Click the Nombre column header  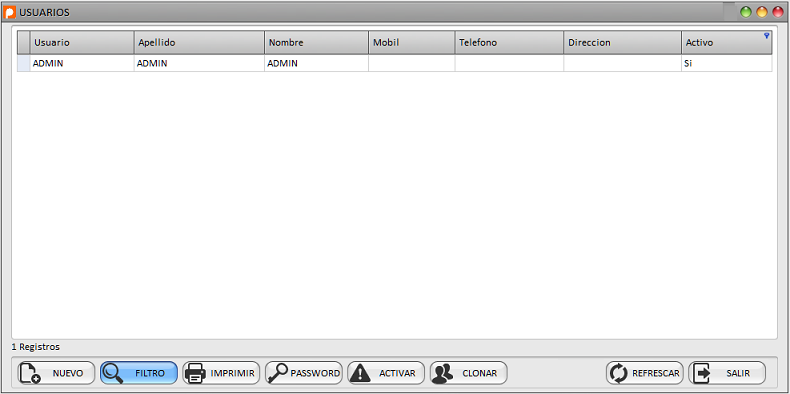point(317,42)
